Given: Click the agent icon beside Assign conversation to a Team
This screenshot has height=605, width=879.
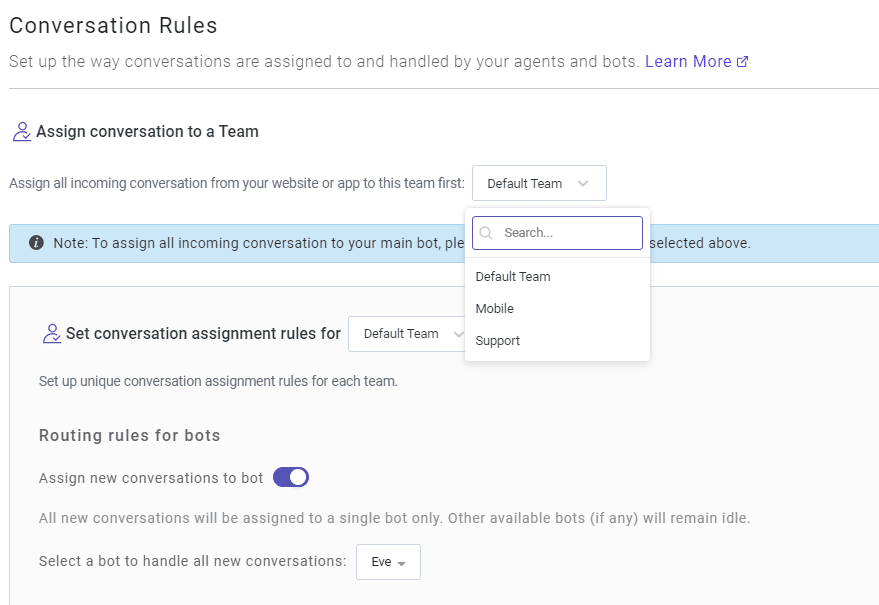Looking at the screenshot, I should pyautogui.click(x=22, y=132).
